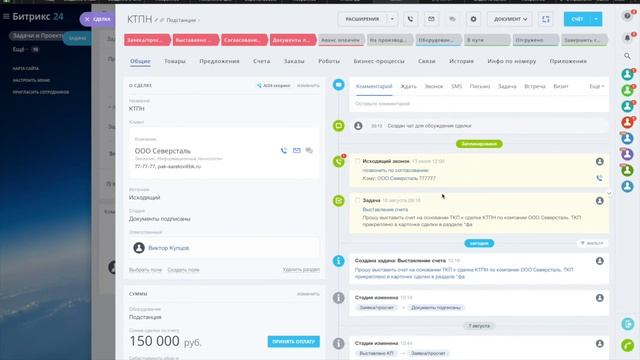The image size is (640, 360).
Task: Click the green phone dialer button at bottom right
Action: point(628,345)
